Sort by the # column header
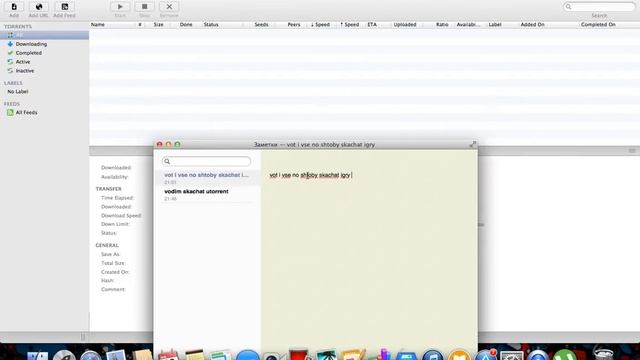The height and width of the screenshot is (360, 640). 140,24
